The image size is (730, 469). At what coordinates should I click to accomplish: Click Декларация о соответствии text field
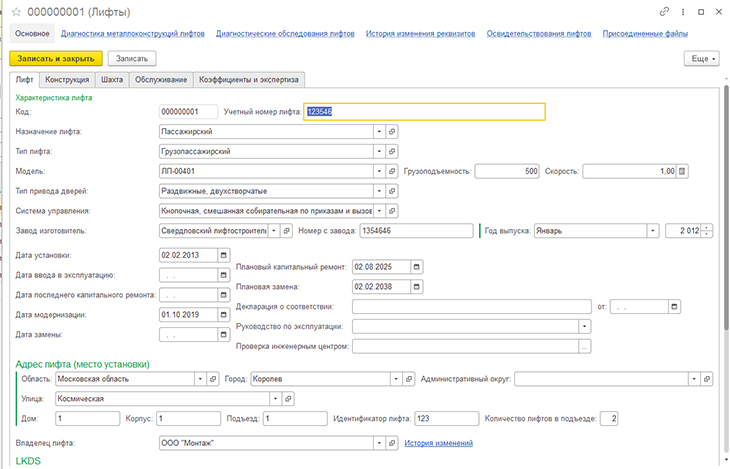point(472,306)
